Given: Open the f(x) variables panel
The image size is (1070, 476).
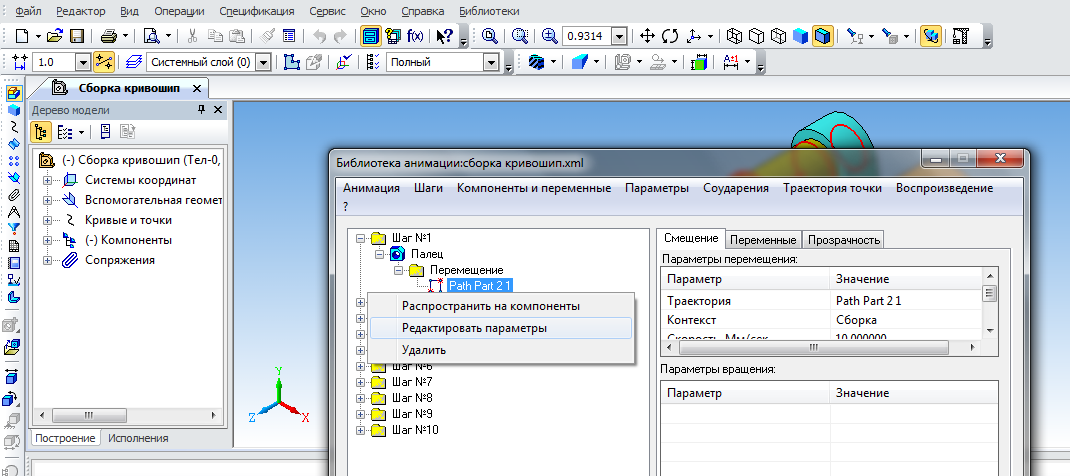Looking at the screenshot, I should pos(414,36).
